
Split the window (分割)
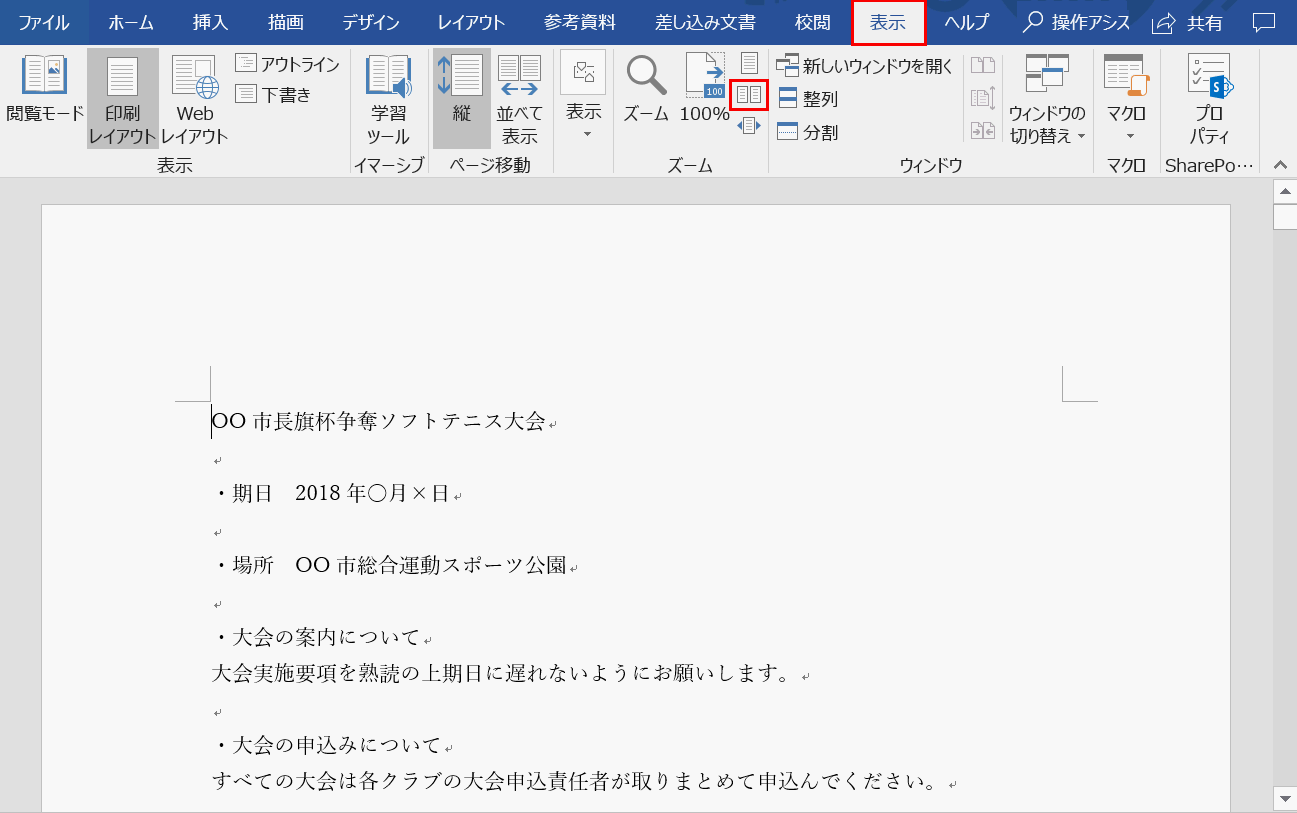(x=808, y=132)
